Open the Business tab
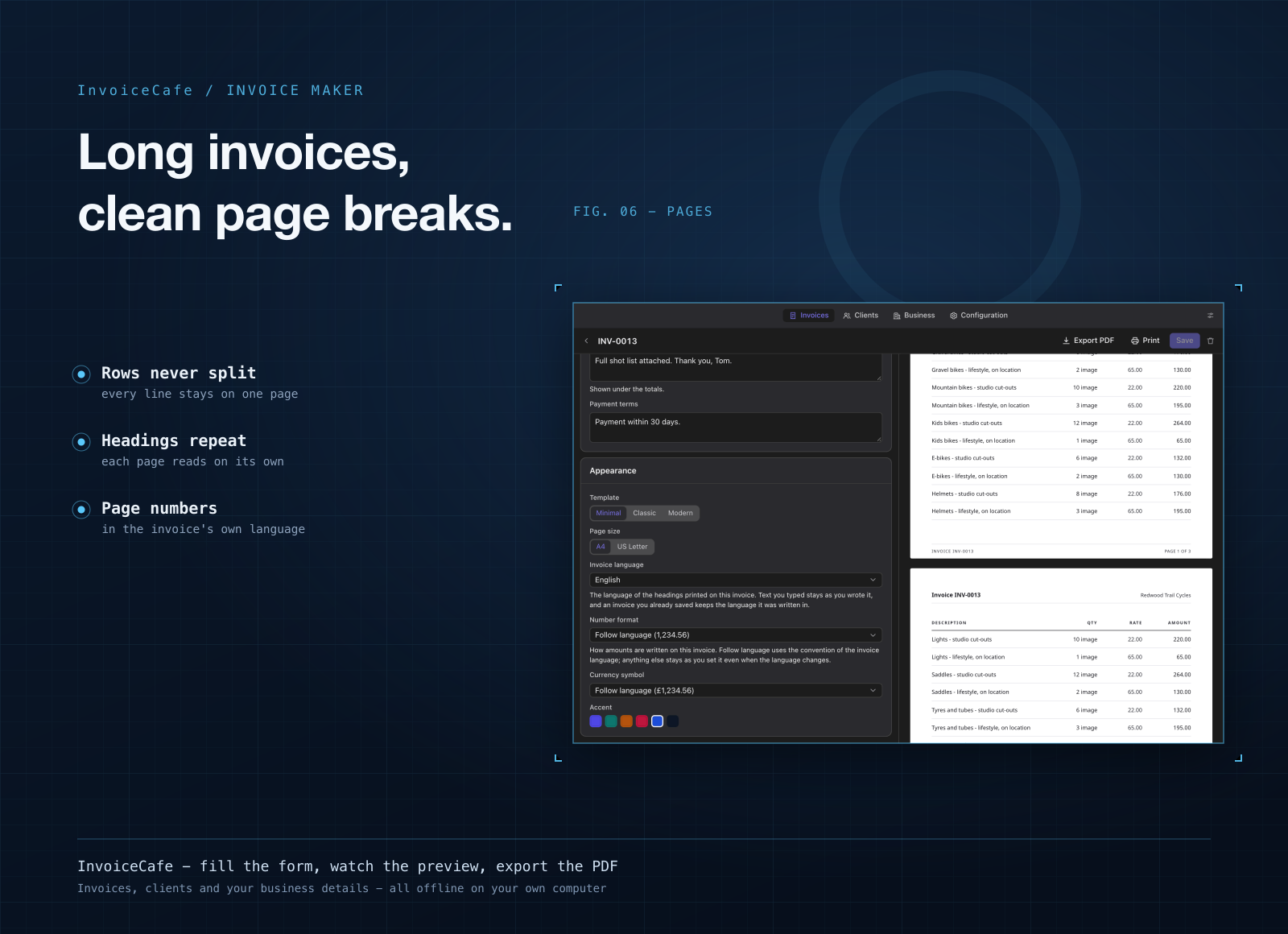This screenshot has height=934, width=1288. pyautogui.click(x=914, y=316)
